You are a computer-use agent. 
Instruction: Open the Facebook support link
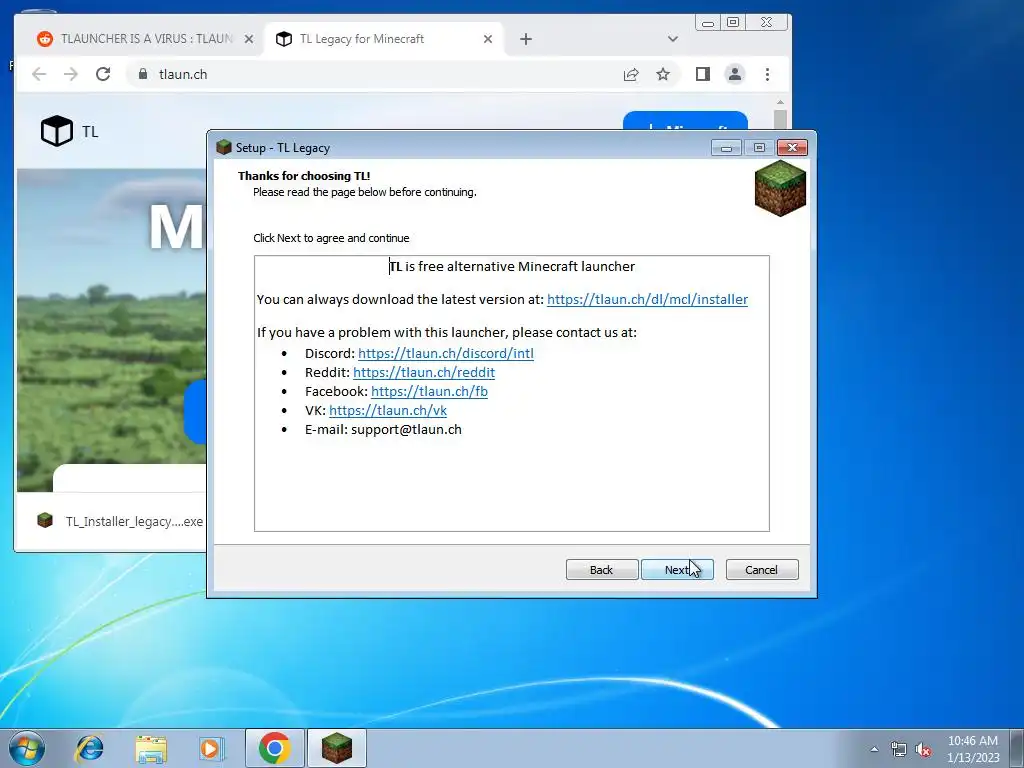pyautogui.click(x=429, y=391)
